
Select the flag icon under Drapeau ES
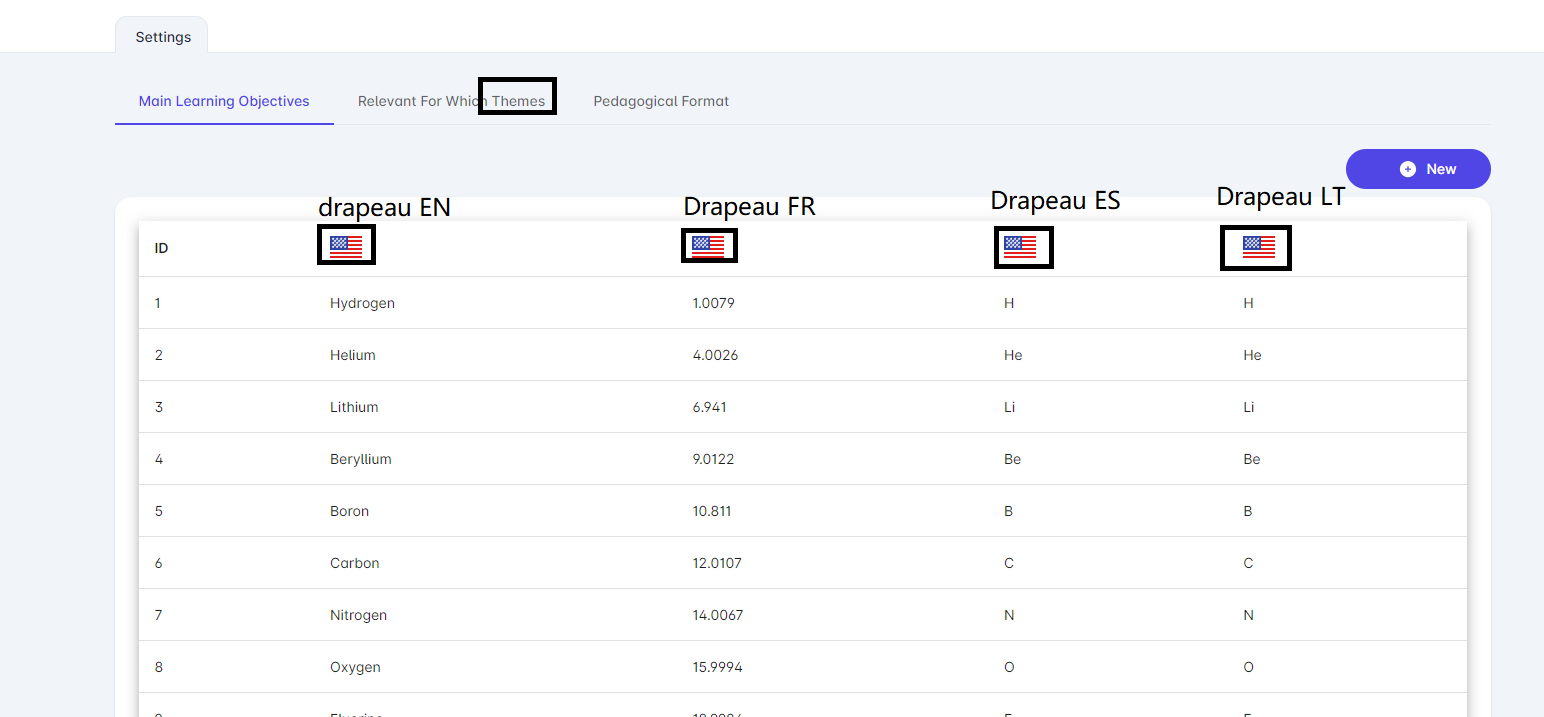(1020, 247)
